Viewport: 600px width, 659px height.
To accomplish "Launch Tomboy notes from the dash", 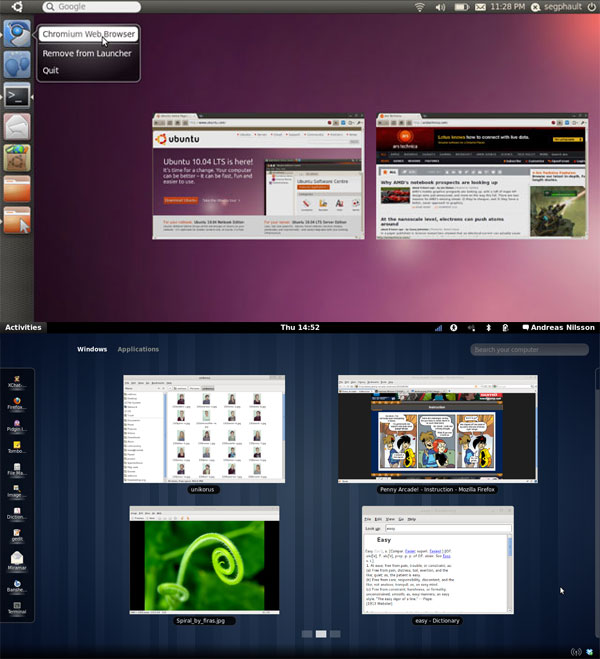I will pos(17,447).
